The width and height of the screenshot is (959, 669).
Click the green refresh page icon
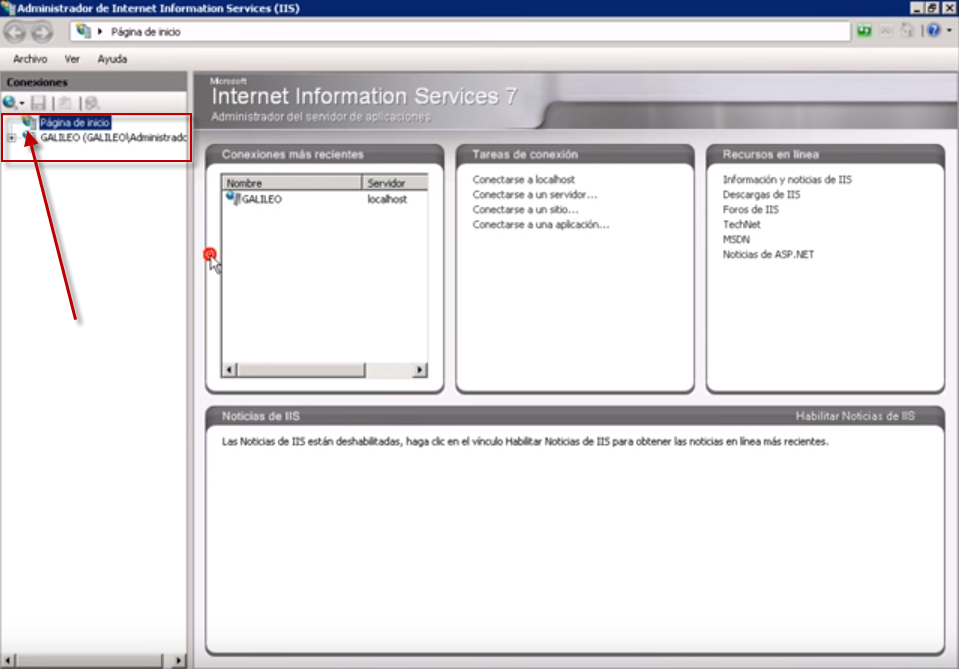tap(864, 31)
